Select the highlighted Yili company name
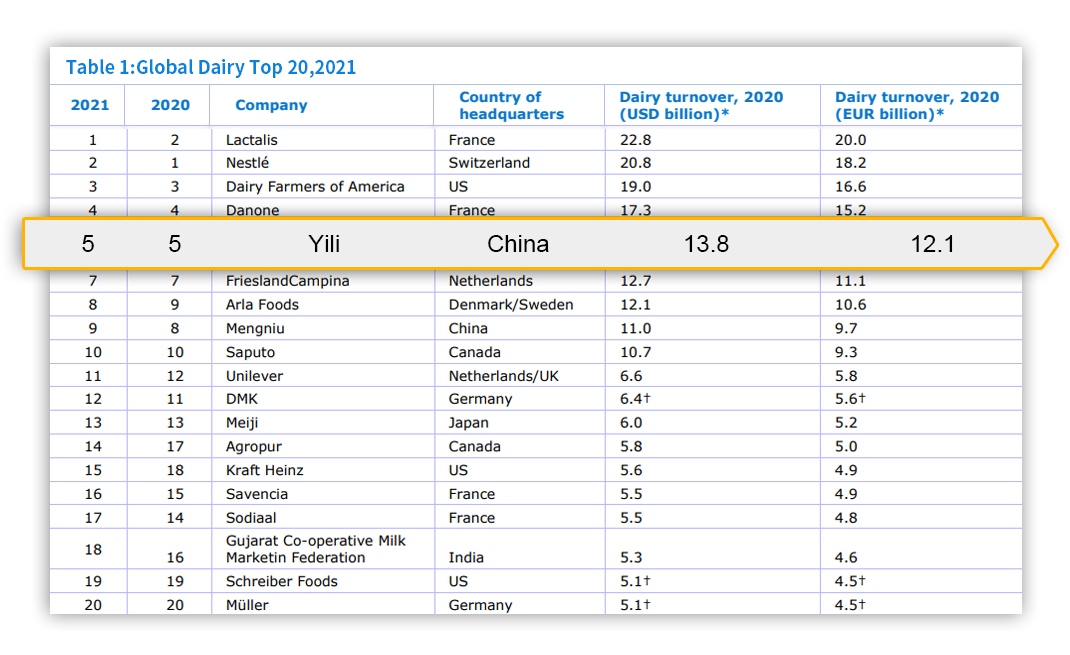Image resolution: width=1070 pixels, height=655 pixels. (x=323, y=244)
